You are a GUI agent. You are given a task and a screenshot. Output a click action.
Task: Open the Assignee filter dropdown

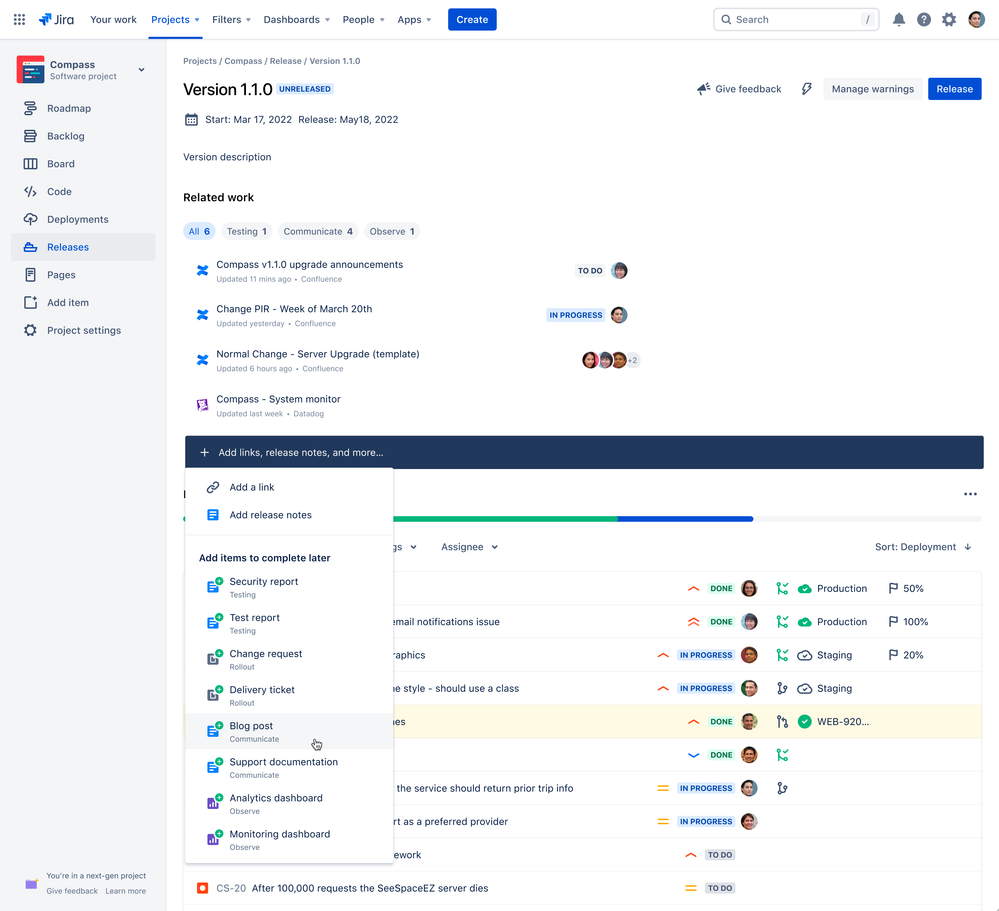470,547
